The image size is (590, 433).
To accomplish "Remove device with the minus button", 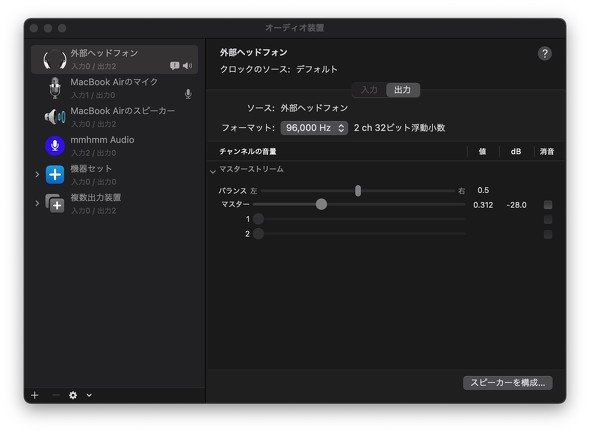I will pyautogui.click(x=56, y=395).
